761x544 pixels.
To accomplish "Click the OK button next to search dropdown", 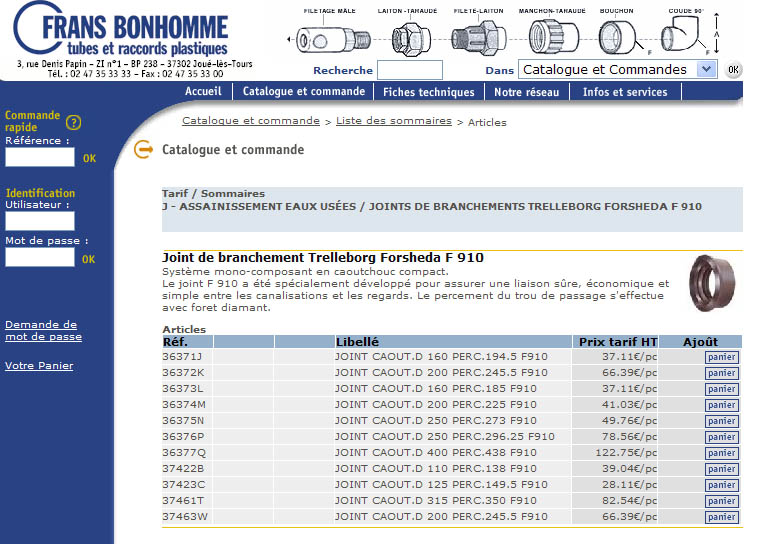I will coord(733,69).
